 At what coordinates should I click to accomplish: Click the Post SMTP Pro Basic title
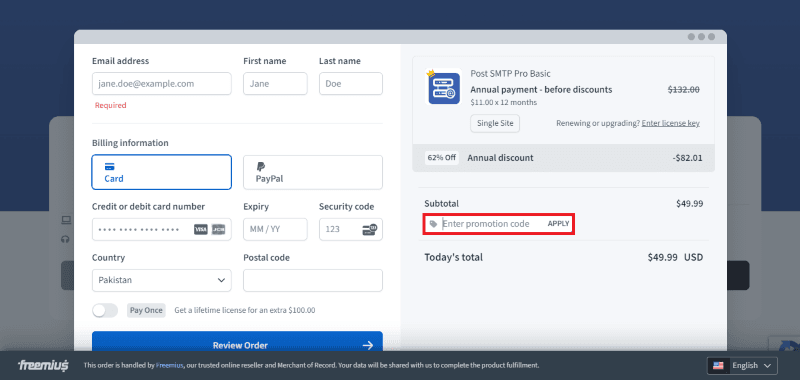pyautogui.click(x=510, y=74)
